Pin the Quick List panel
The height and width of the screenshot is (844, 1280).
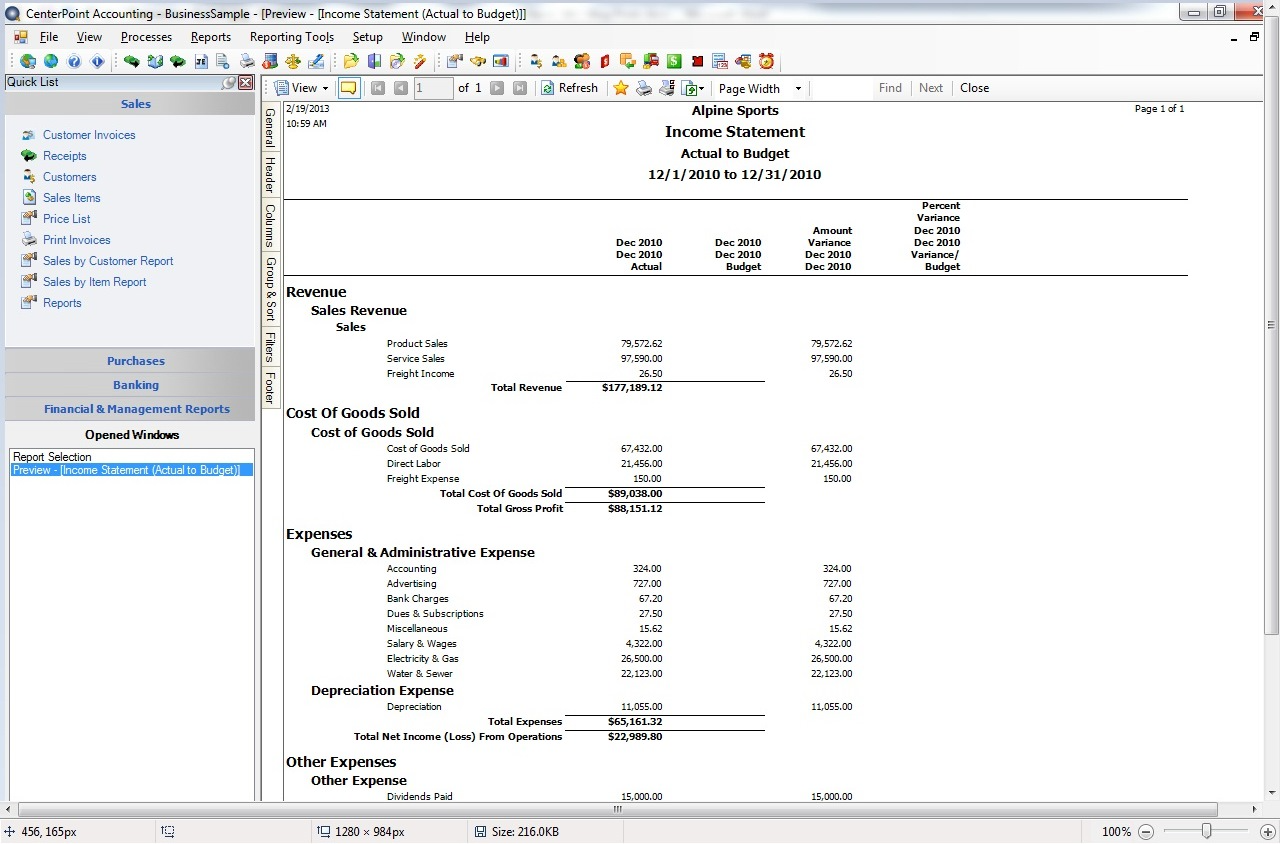pos(230,82)
